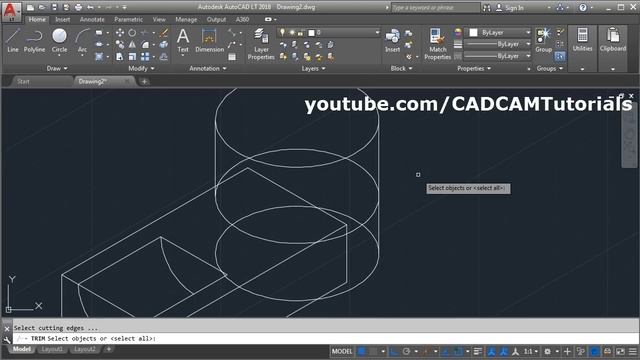Expand the Block panel dropdown
Viewport: 640px width, 360px height.
(401, 69)
